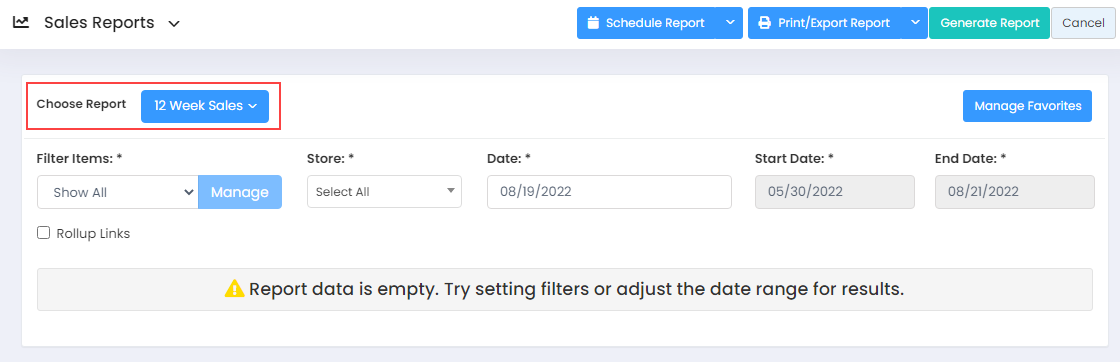Viewport: 1120px width, 362px height.
Task: Click the Schedule Report button
Action: click(x=646, y=23)
